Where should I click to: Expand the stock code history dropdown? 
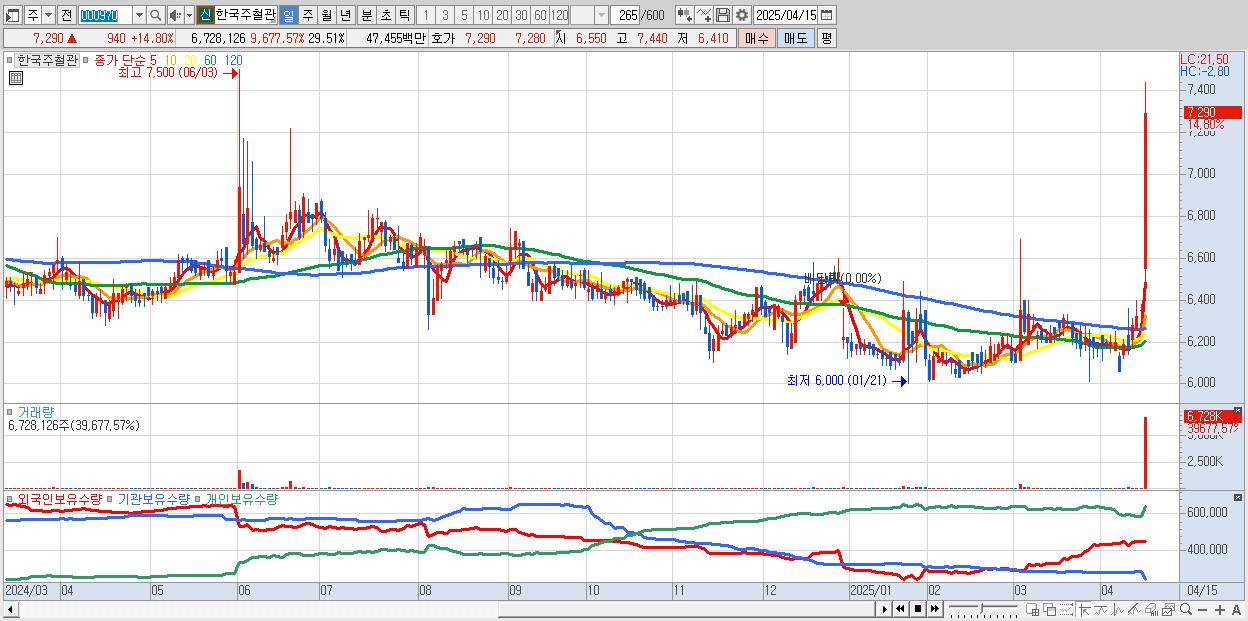coord(139,15)
